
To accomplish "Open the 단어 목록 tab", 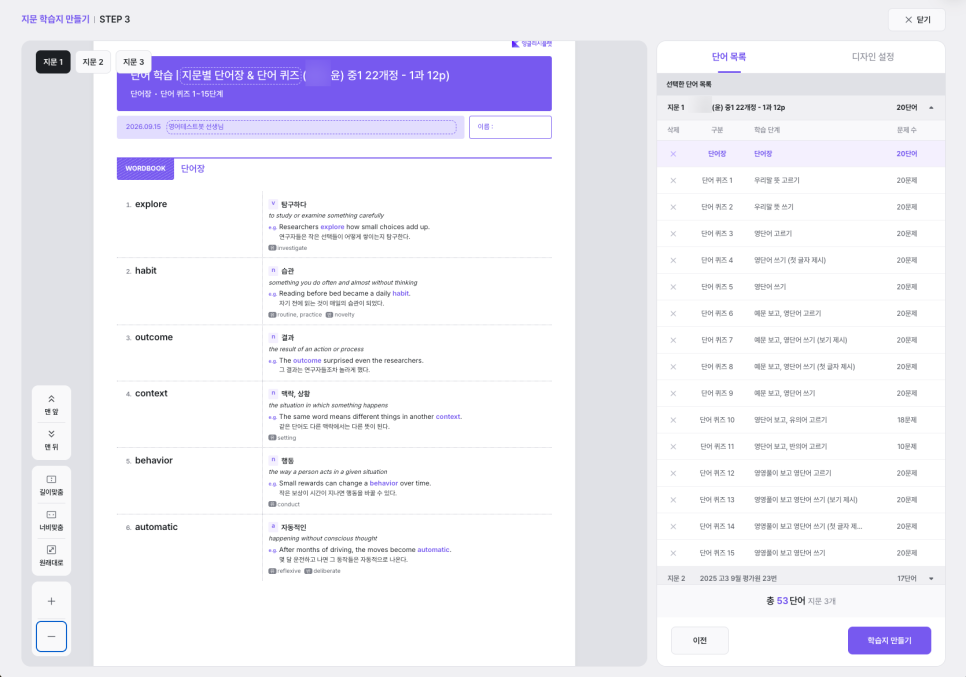I will pyautogui.click(x=729, y=57).
